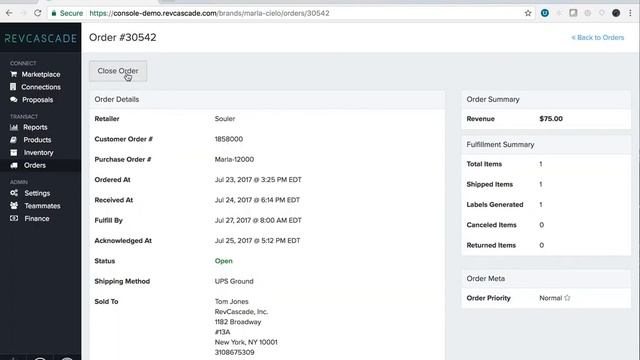Click the Order Summary header
This screenshot has height=360, width=640.
pyautogui.click(x=546, y=100)
